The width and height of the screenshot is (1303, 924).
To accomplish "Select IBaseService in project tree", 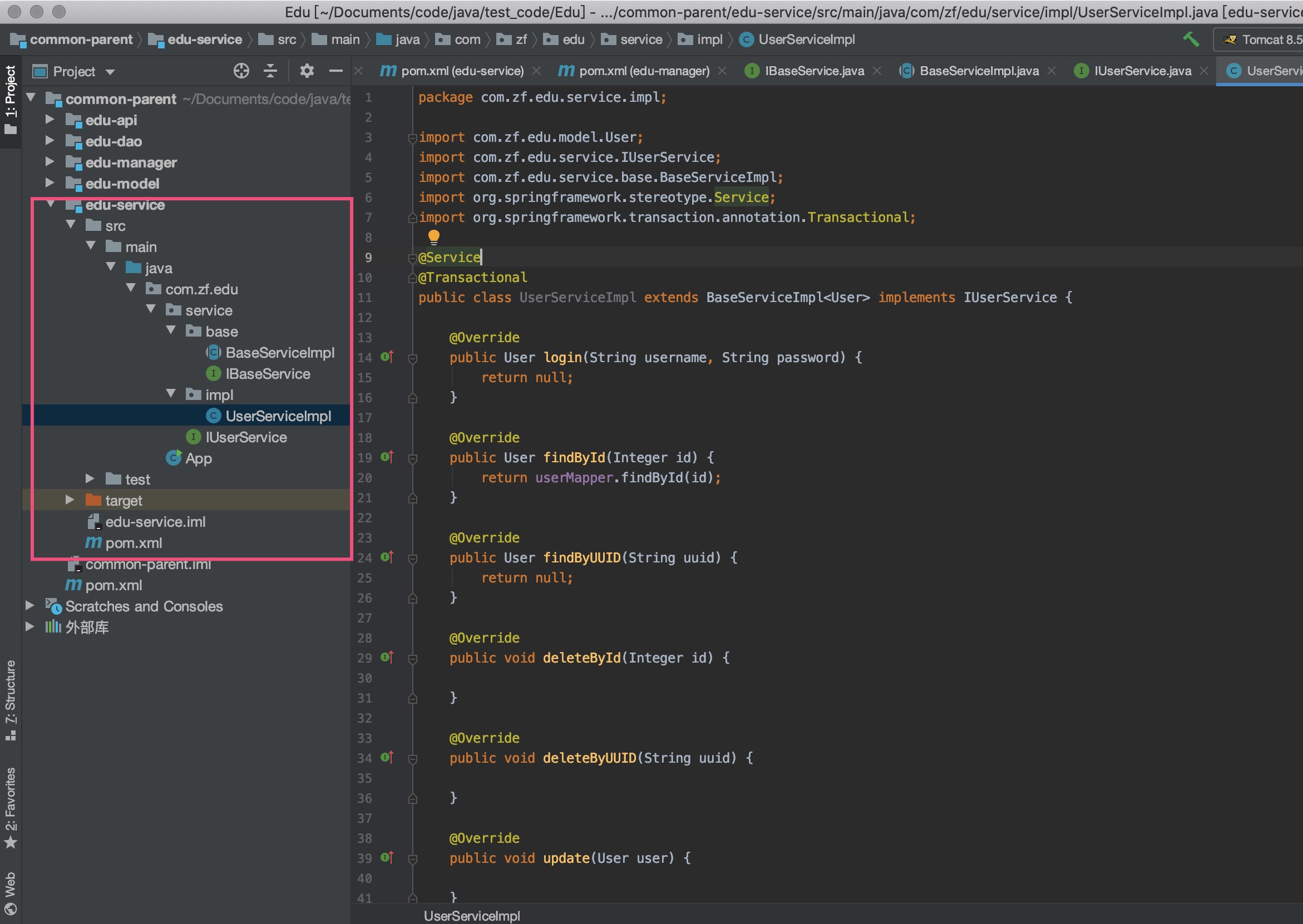I will point(268,374).
